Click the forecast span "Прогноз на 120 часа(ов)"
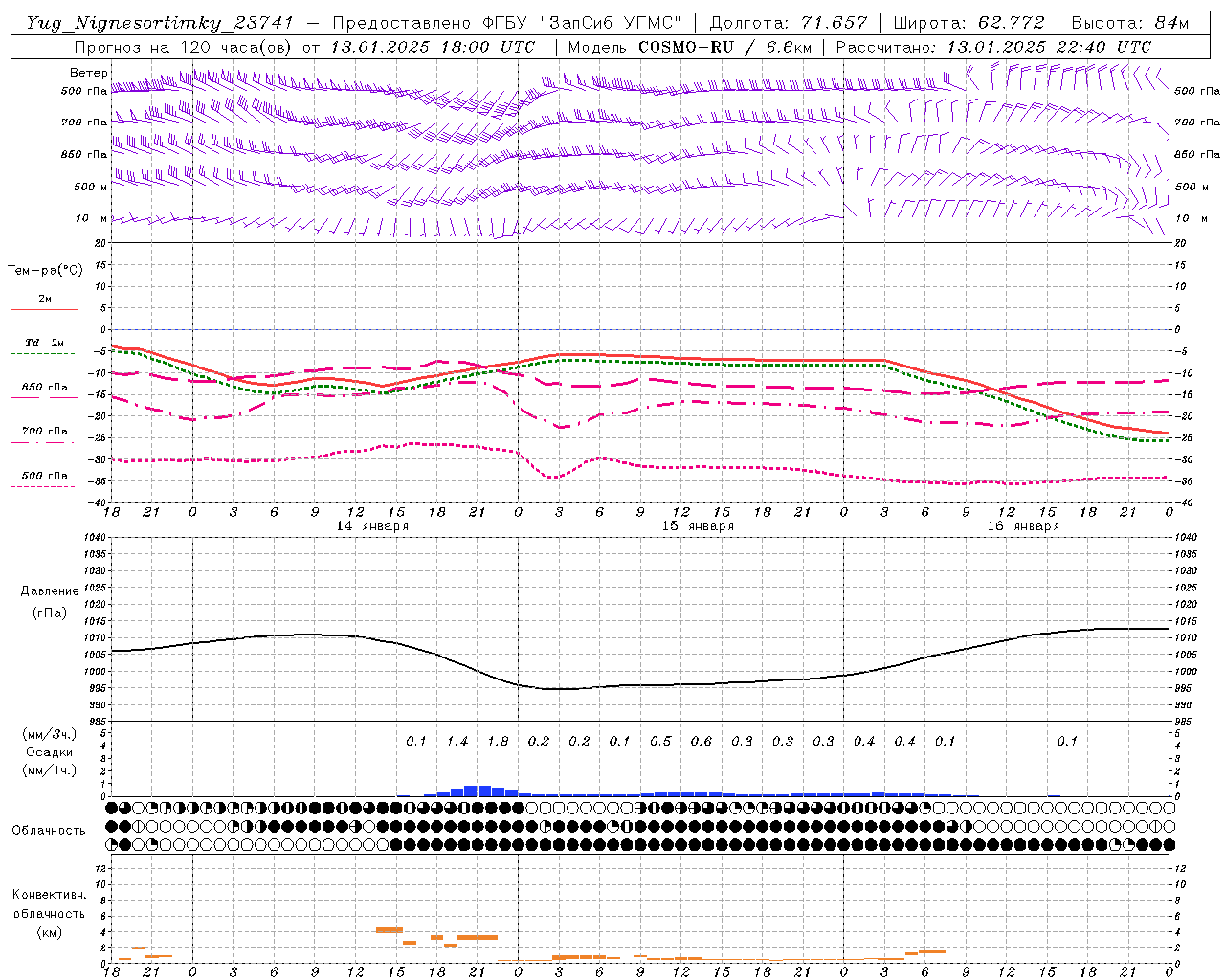The width and height of the screenshot is (1225, 980). point(184,47)
